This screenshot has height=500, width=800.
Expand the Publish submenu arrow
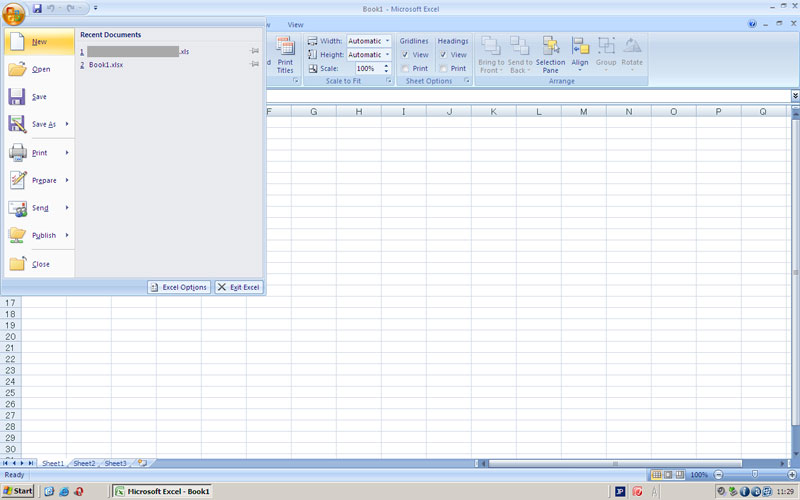67,235
